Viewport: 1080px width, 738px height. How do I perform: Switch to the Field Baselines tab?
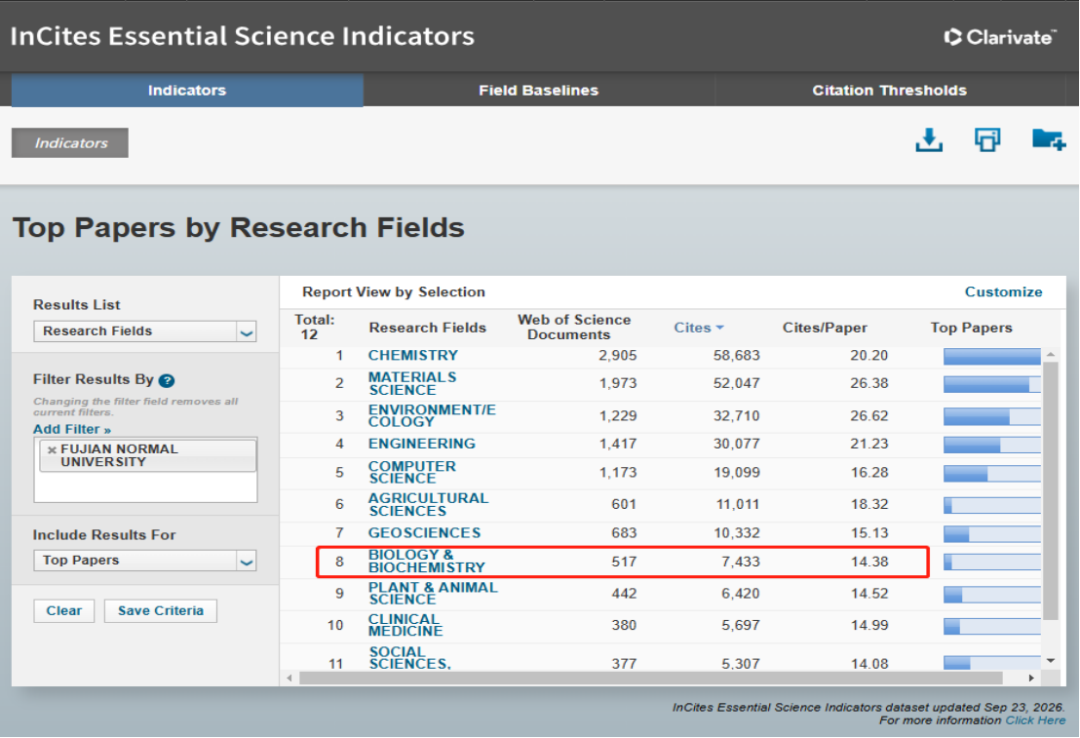click(x=539, y=90)
